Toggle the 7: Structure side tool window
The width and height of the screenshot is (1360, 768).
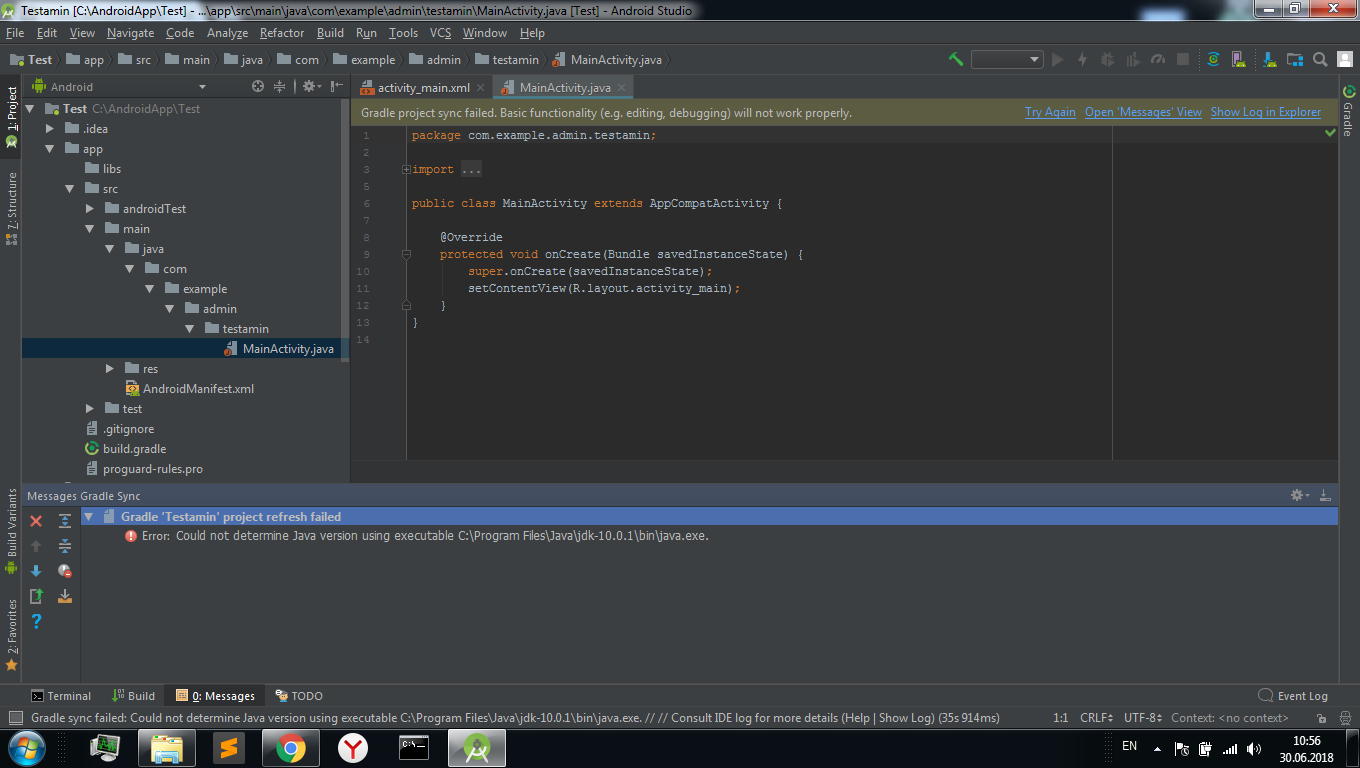[11, 208]
